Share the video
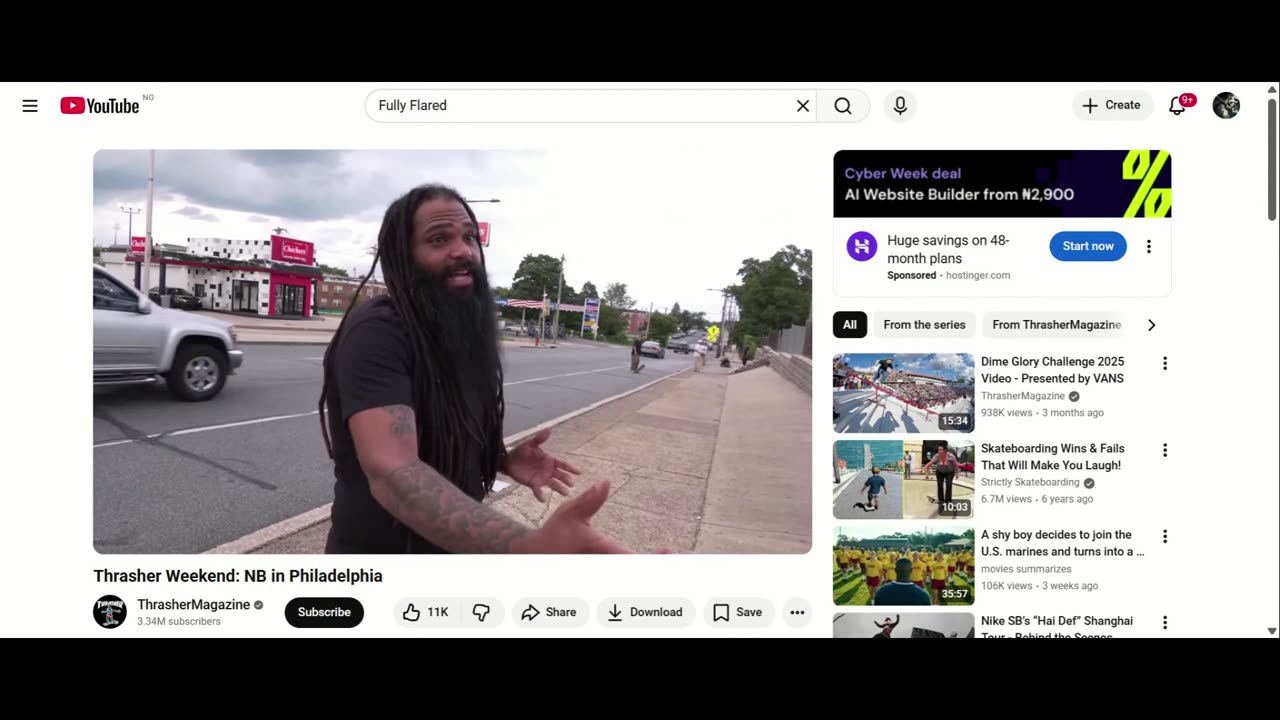 pos(549,612)
